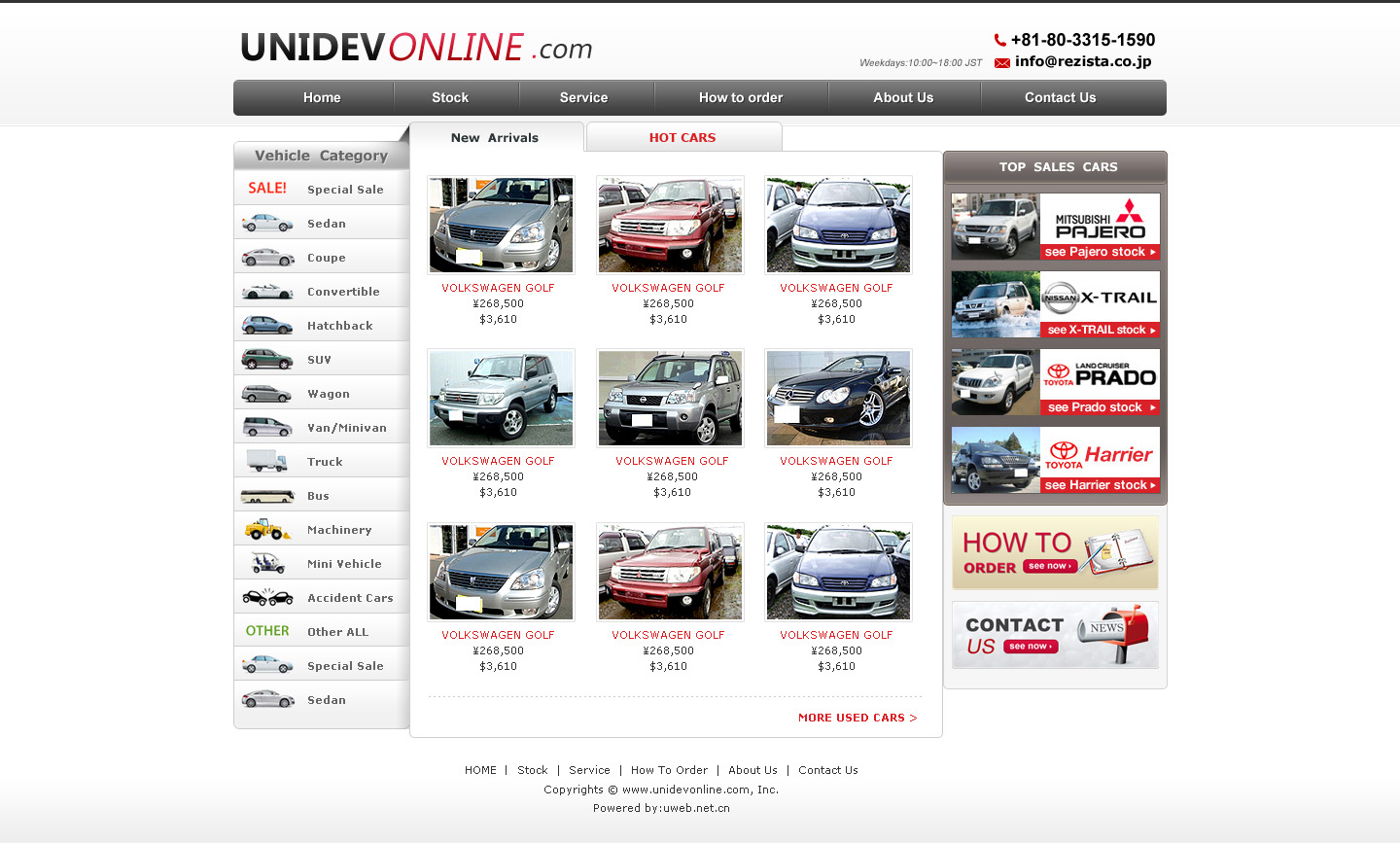Screen dimensions: 1400x843
Task: Open About Us in the navigation bar
Action: (903, 97)
